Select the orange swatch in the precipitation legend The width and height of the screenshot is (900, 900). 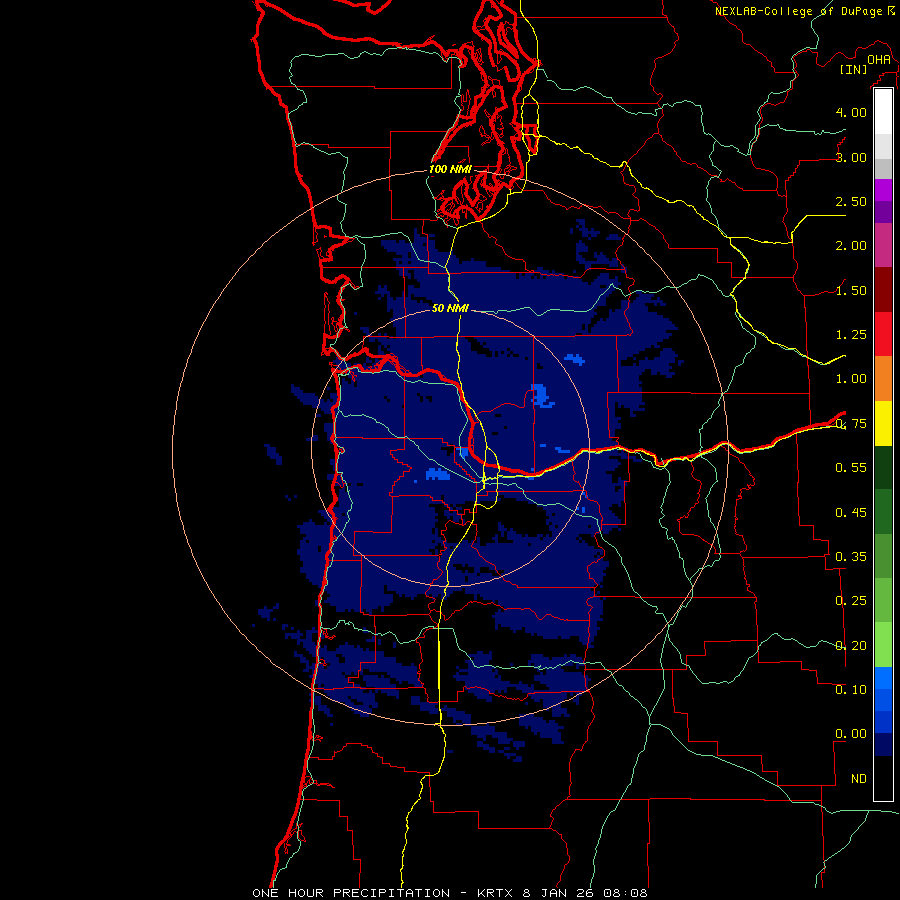[883, 378]
